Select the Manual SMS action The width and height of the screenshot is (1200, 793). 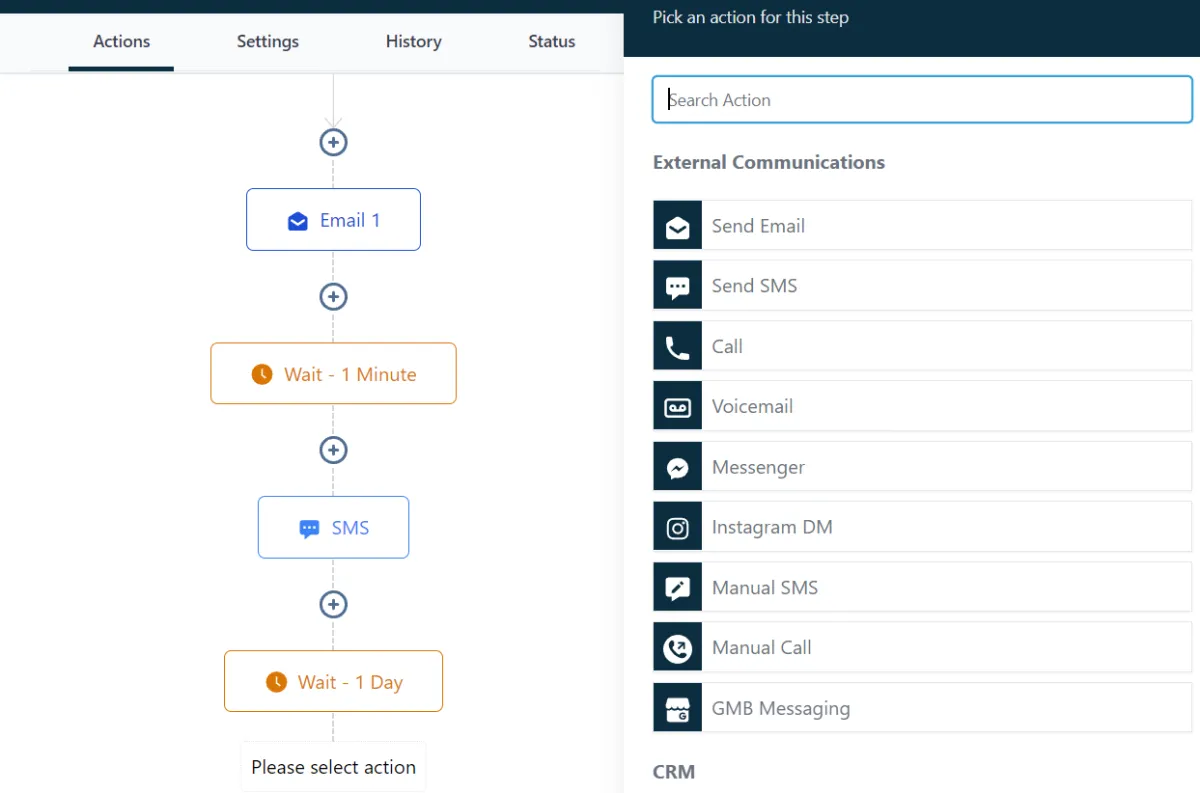tap(922, 588)
